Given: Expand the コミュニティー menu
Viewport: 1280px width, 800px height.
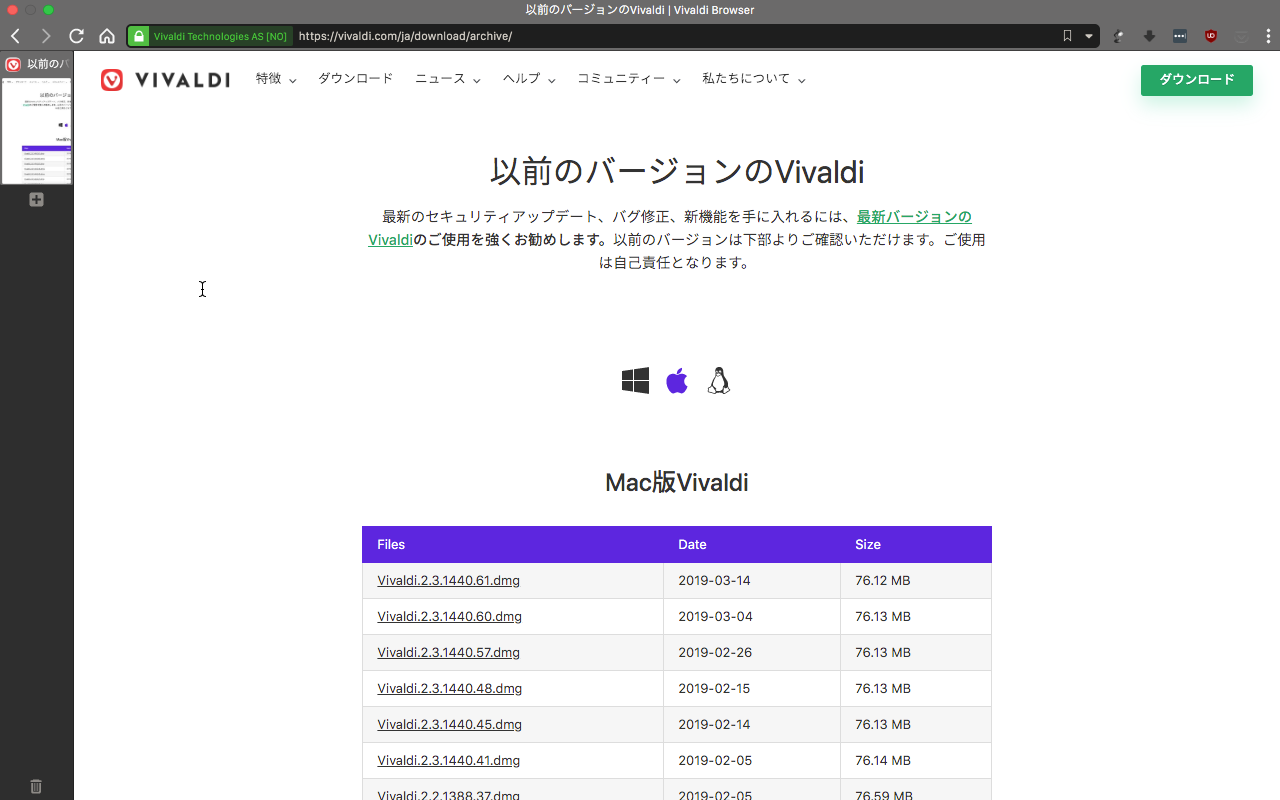Looking at the screenshot, I should (629, 78).
